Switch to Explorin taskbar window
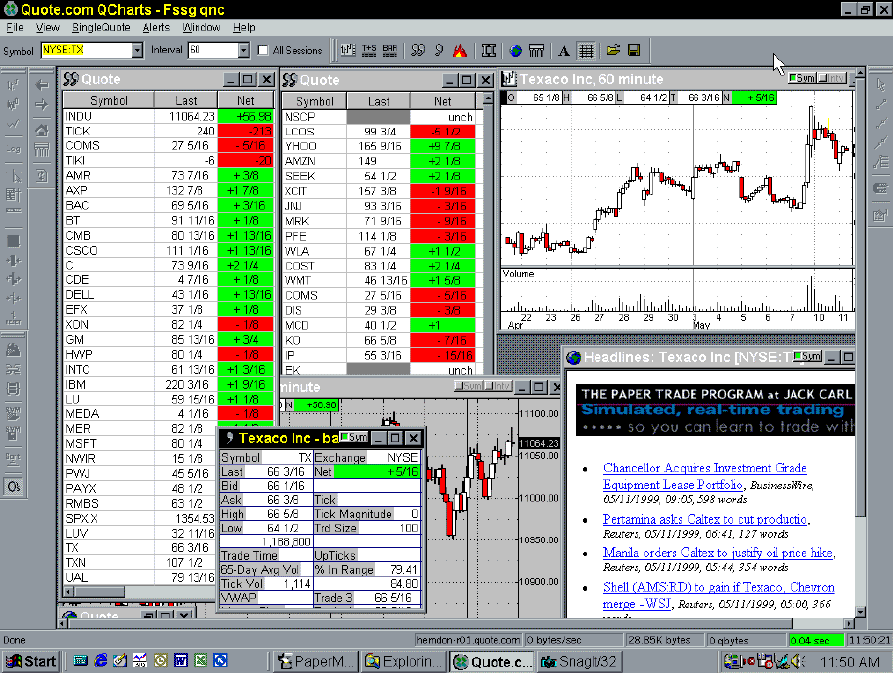 click(x=403, y=662)
